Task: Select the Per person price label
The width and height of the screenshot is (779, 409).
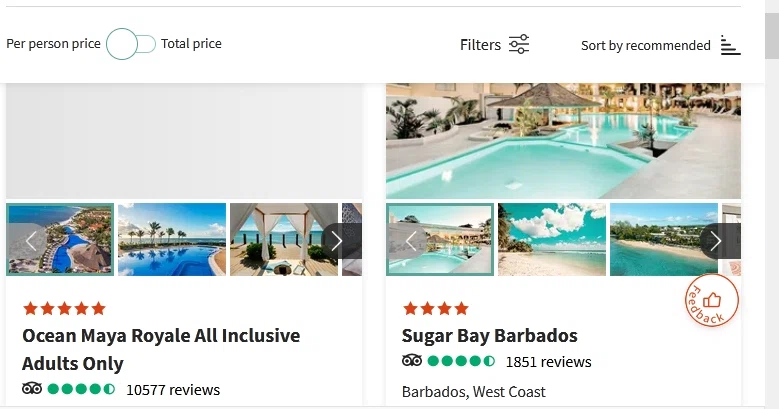Action: click(x=53, y=44)
